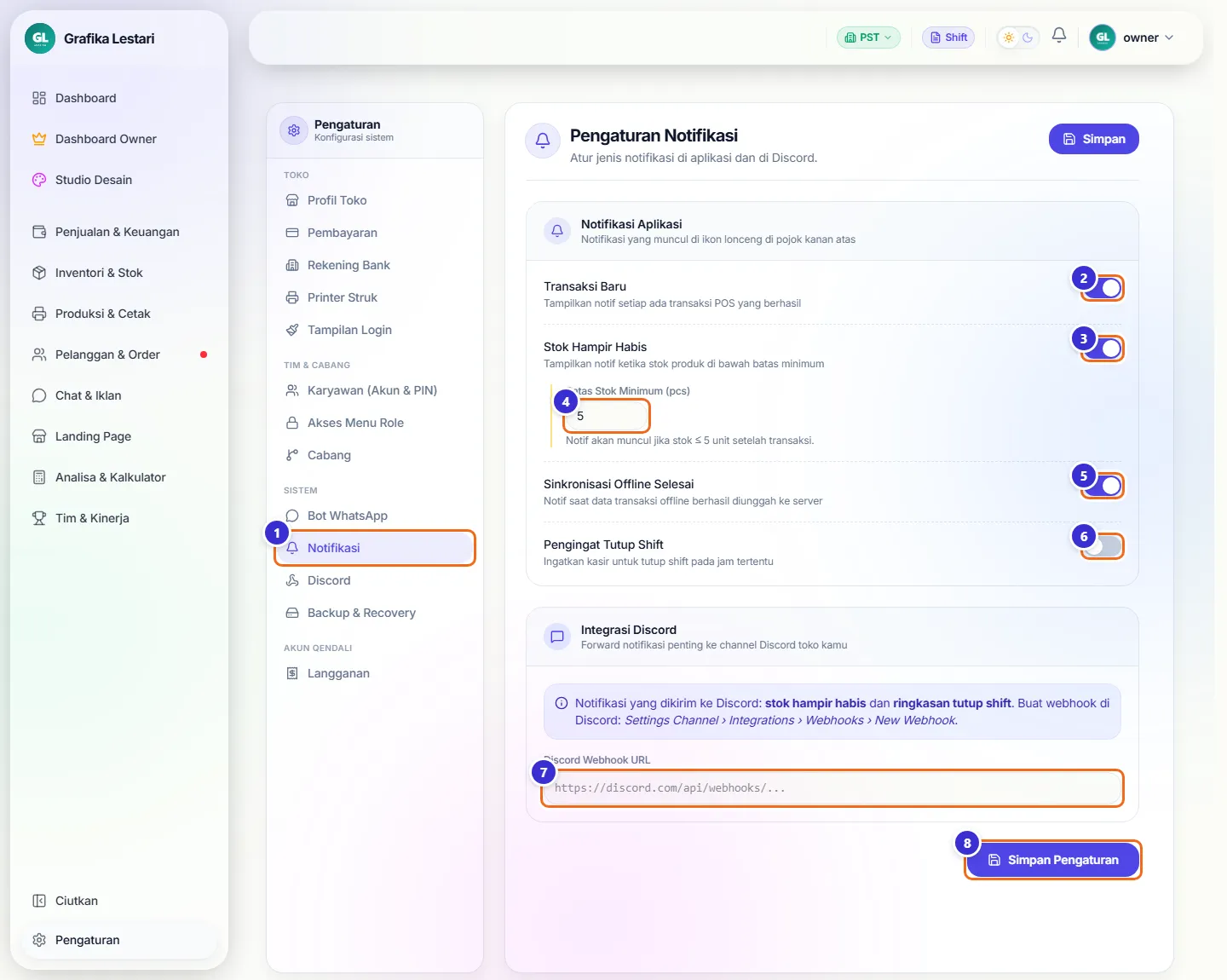
Task: Open Profil Toko settings
Action: pyautogui.click(x=375, y=200)
